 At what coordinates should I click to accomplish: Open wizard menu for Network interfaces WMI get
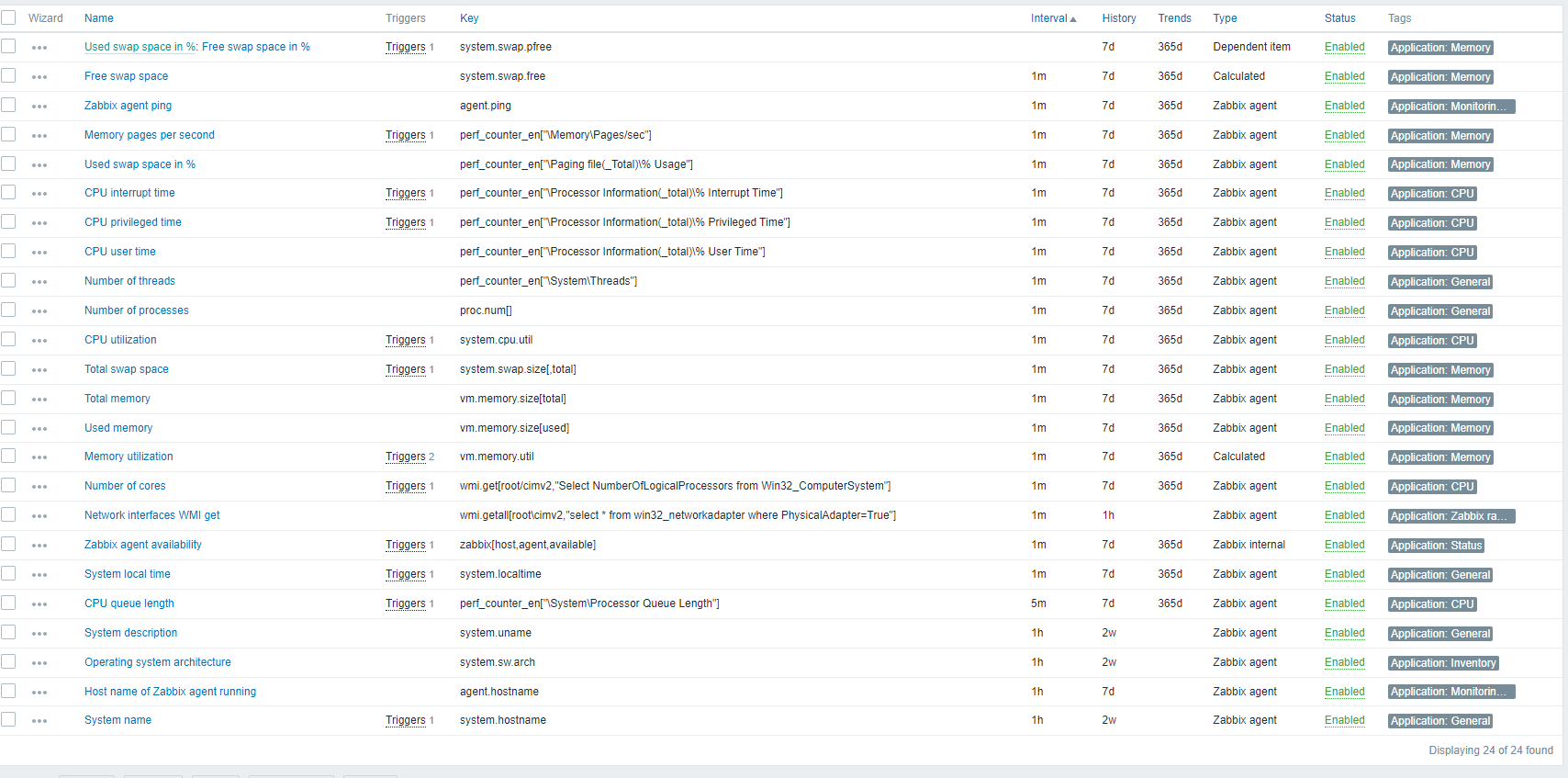coord(39,516)
